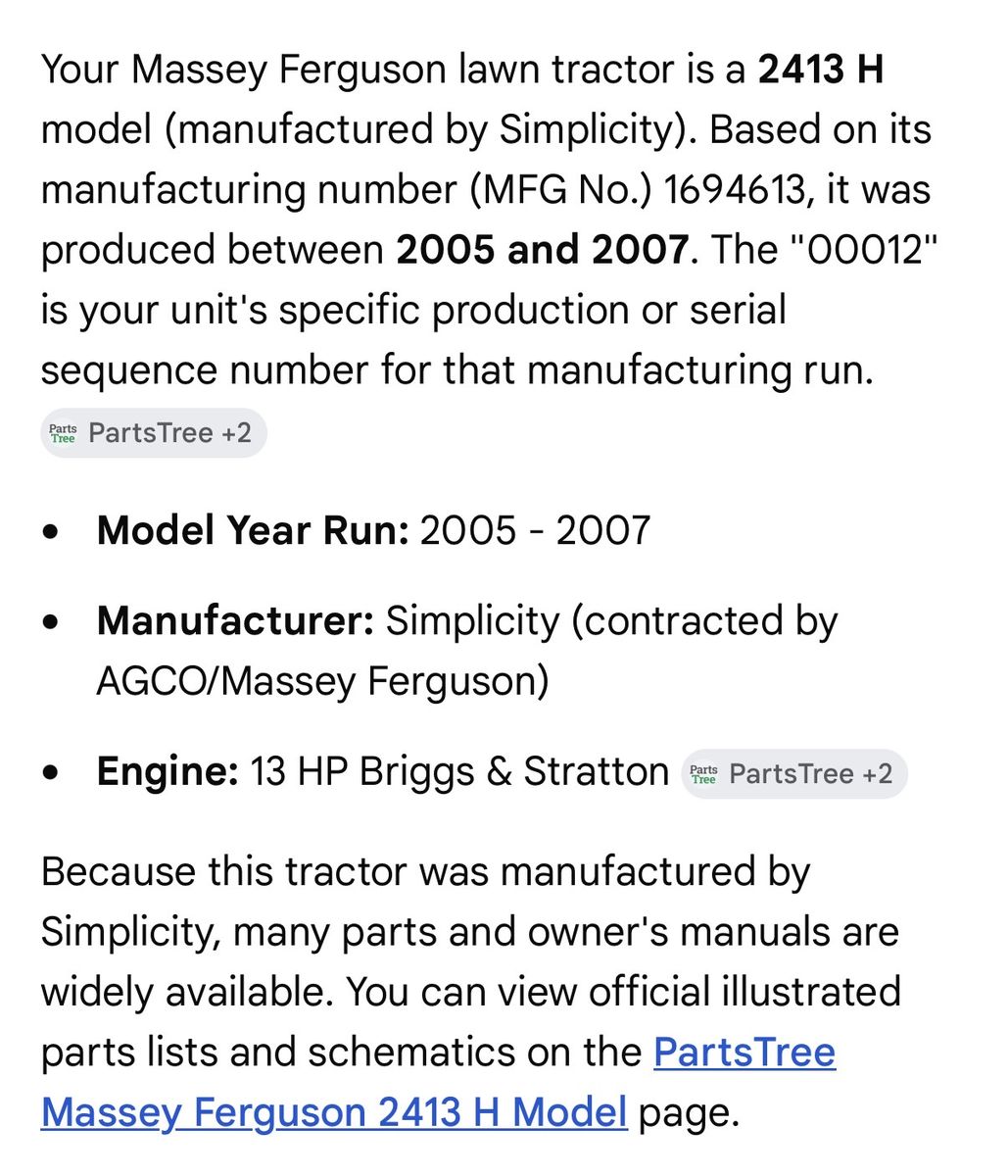The width and height of the screenshot is (1008, 1176).
Task: Click the bullet before Manufacturer
Action: (51, 621)
